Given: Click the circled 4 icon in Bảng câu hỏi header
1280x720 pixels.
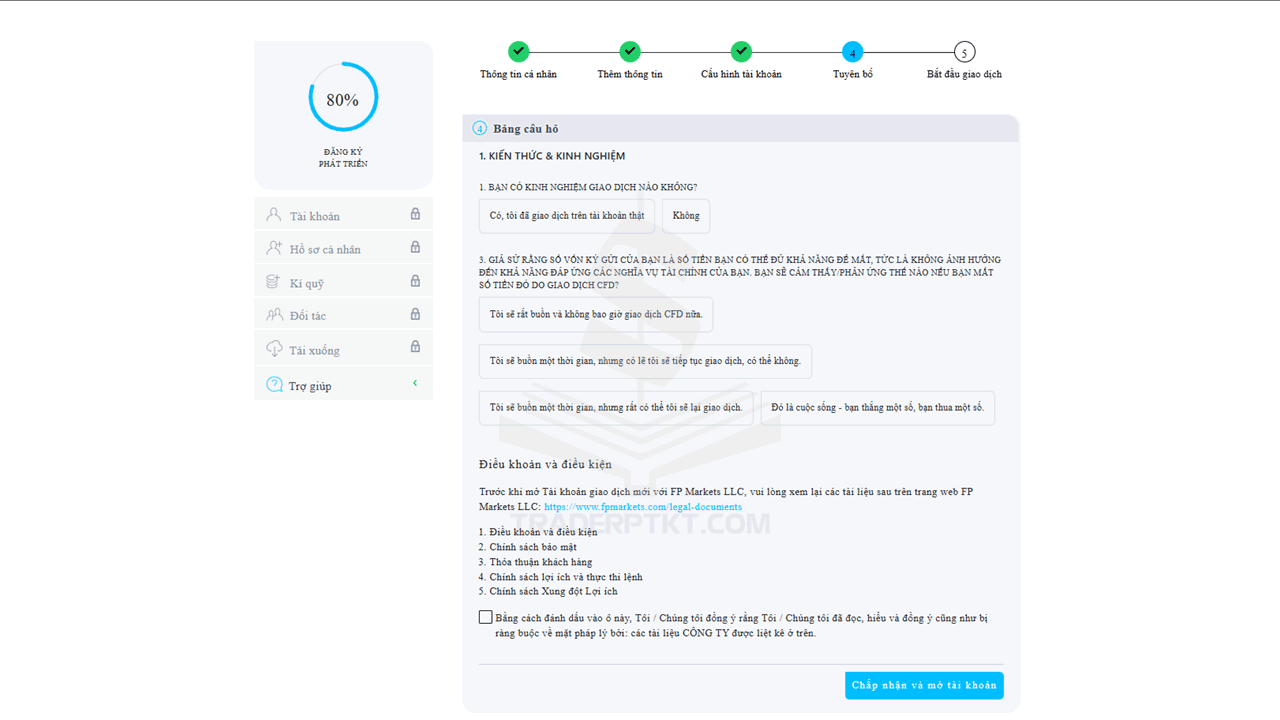Looking at the screenshot, I should pyautogui.click(x=480, y=128).
